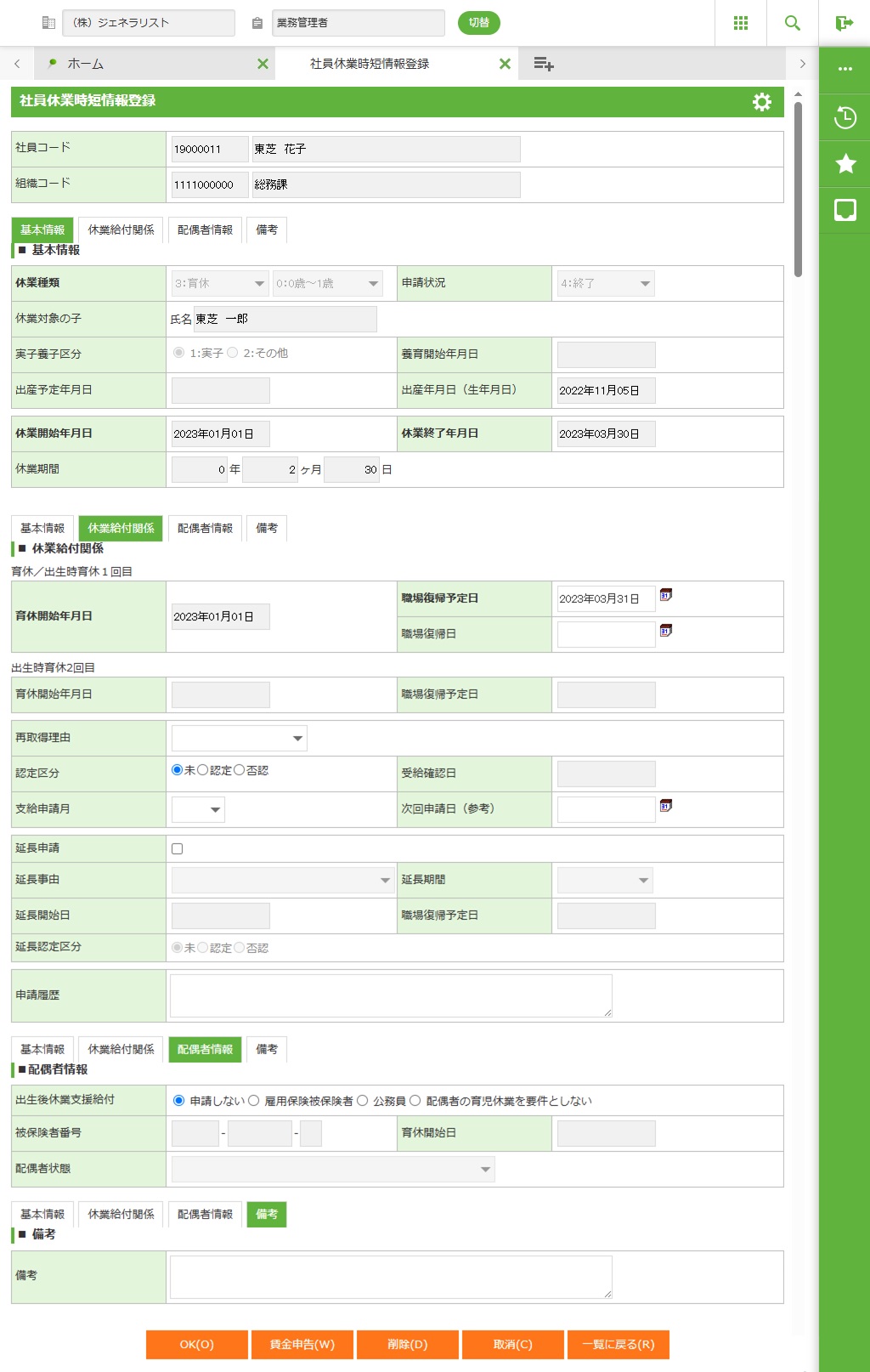Click the OK(O) button
The height and width of the screenshot is (1372, 870).
[x=197, y=1345]
